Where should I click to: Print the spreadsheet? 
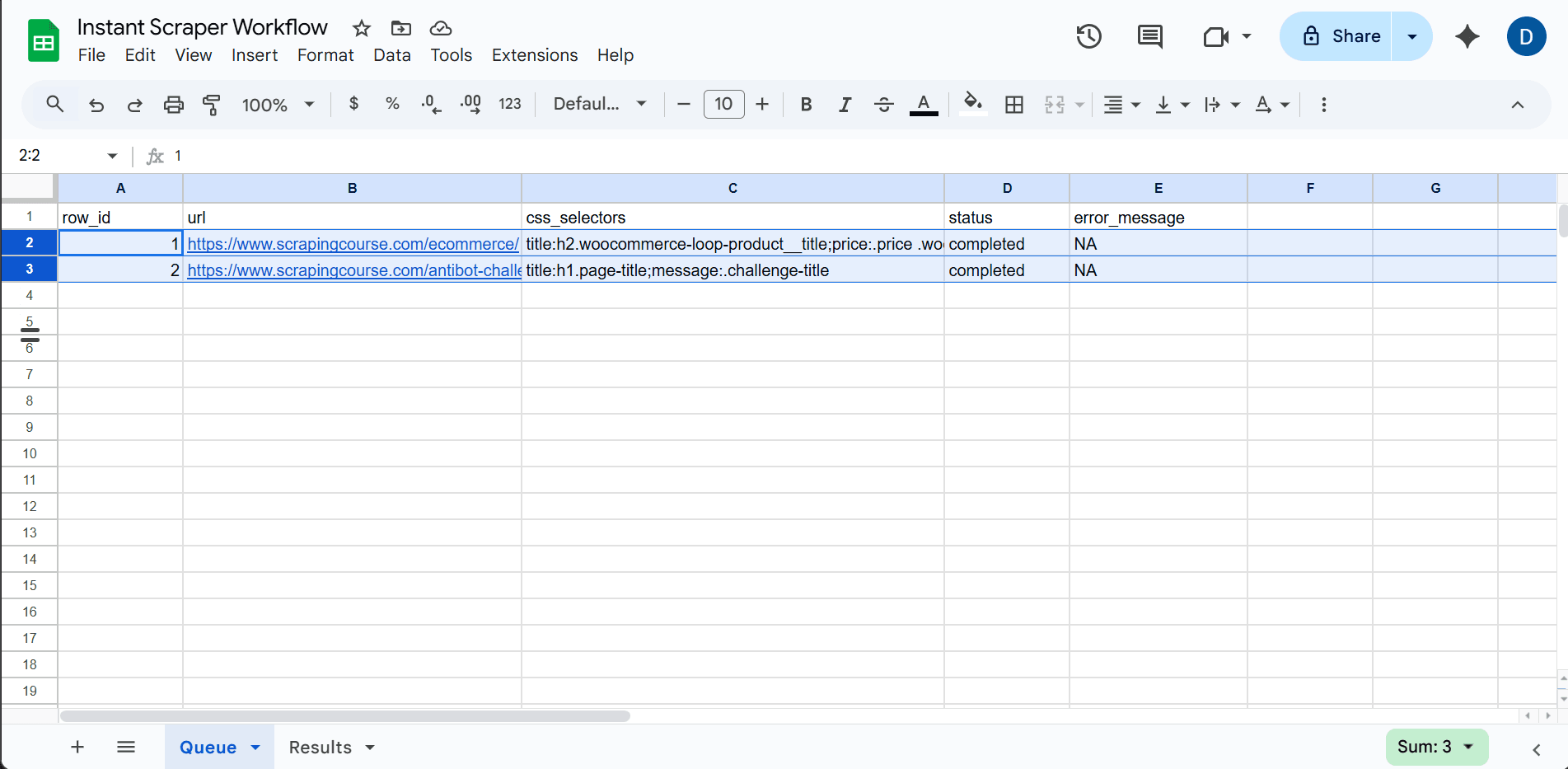coord(173,105)
